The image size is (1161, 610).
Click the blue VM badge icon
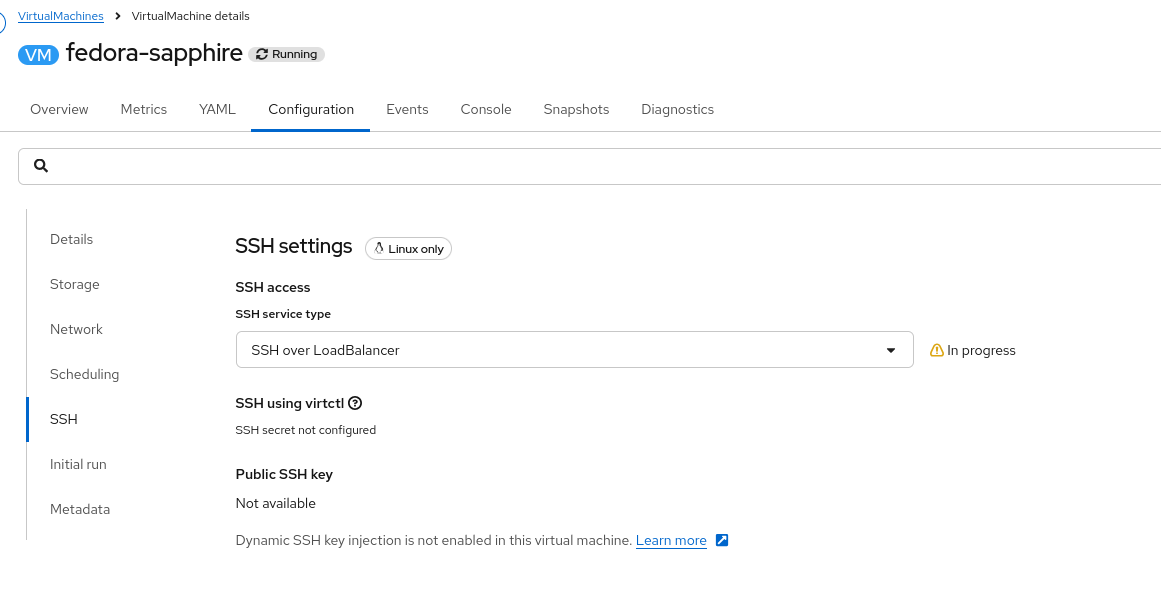[x=39, y=55]
